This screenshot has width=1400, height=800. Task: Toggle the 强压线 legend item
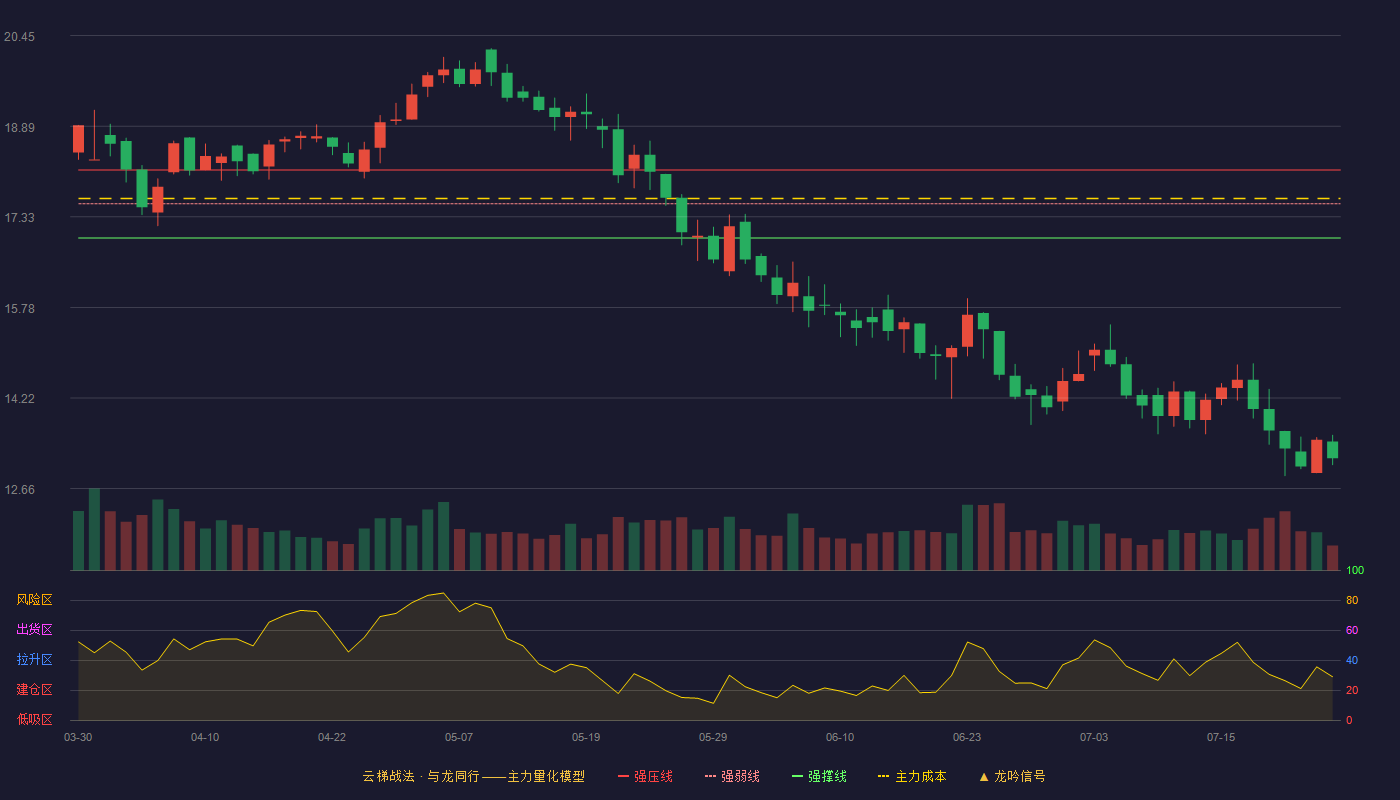645,776
